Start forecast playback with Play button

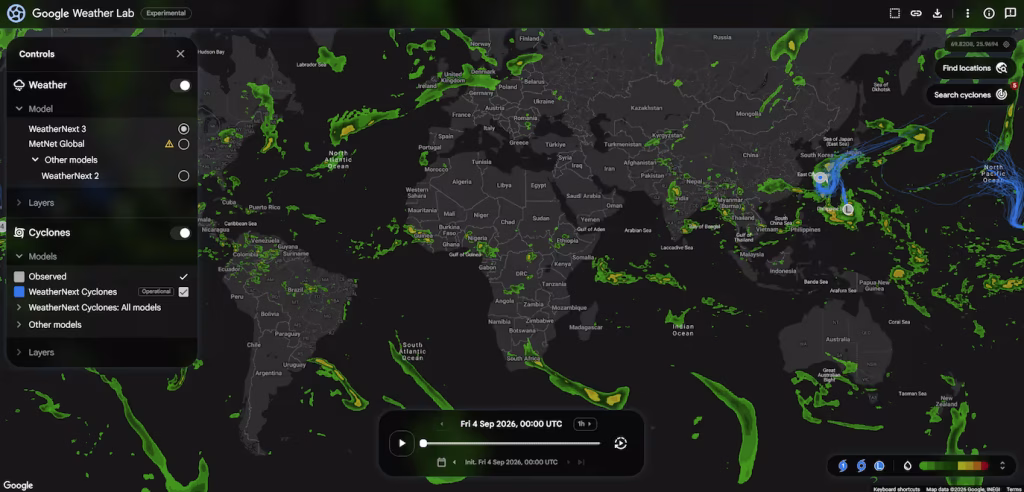point(402,443)
